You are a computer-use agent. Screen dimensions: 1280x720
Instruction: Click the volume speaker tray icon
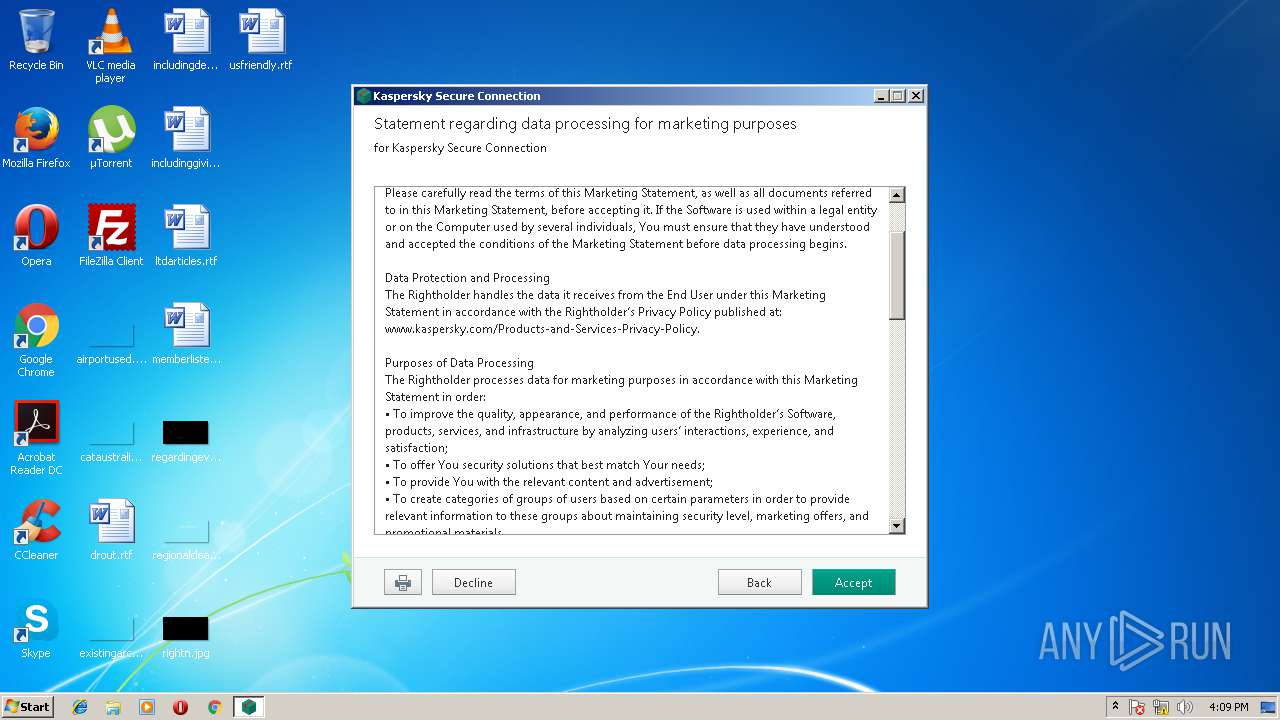point(1185,707)
